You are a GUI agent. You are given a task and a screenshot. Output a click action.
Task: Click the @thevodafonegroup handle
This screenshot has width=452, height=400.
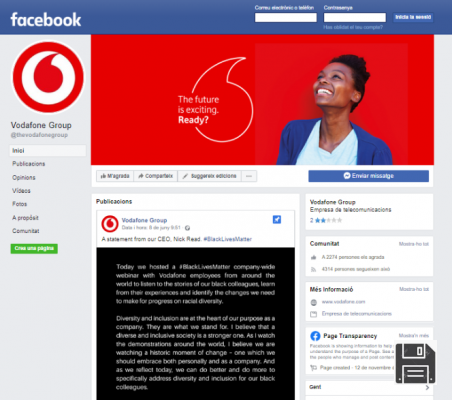(39, 135)
